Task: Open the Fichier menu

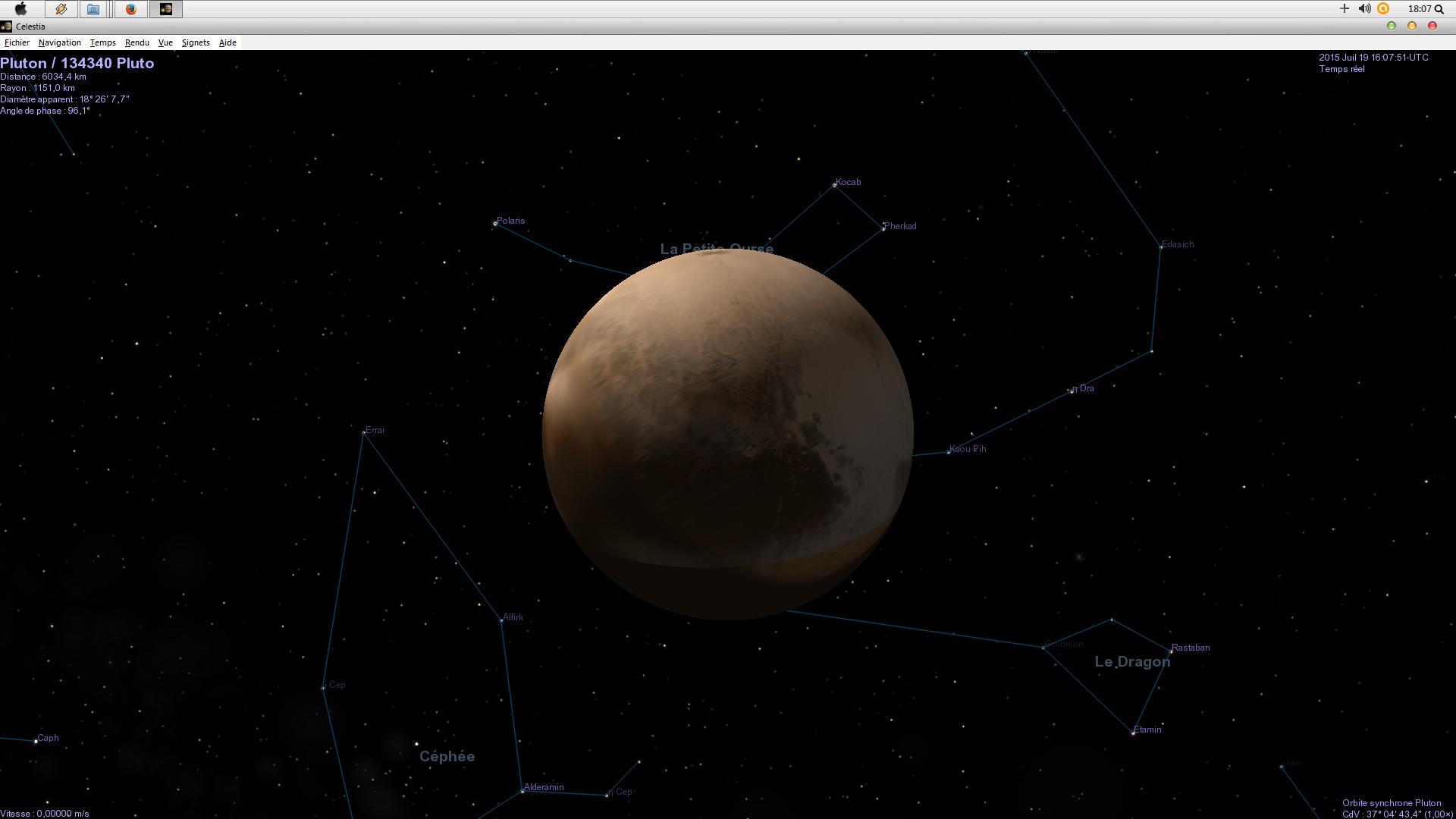Action: click(17, 42)
